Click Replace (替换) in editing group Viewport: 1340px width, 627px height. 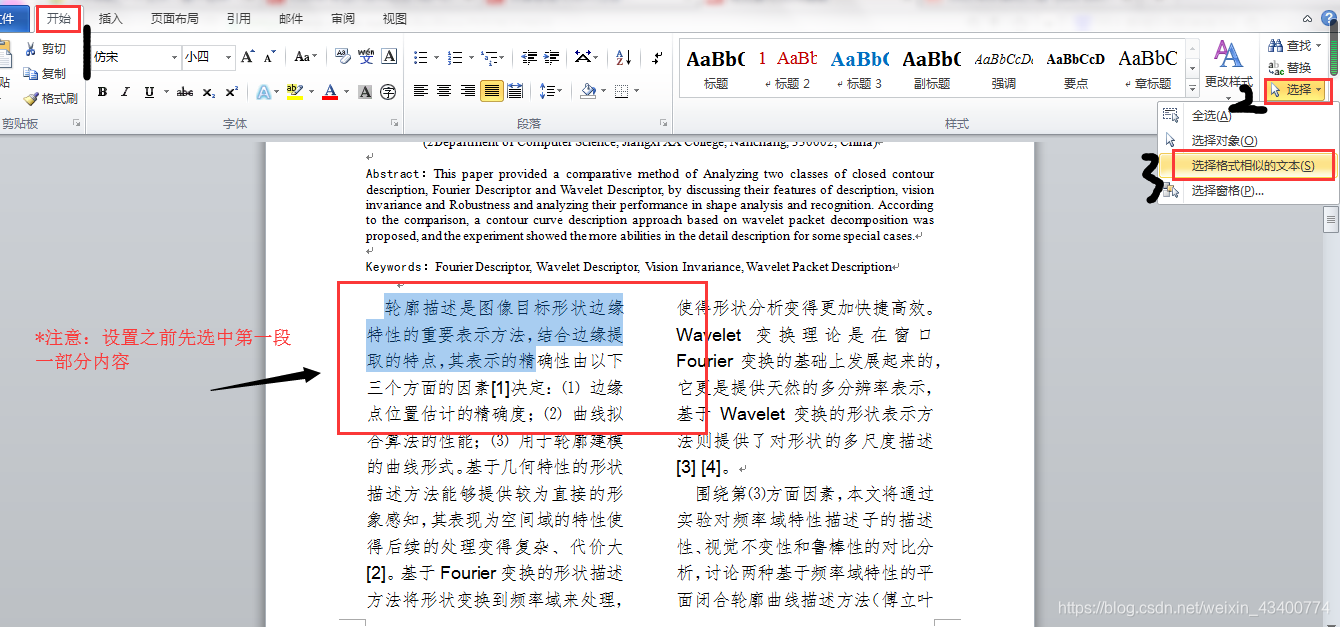(x=1290, y=68)
